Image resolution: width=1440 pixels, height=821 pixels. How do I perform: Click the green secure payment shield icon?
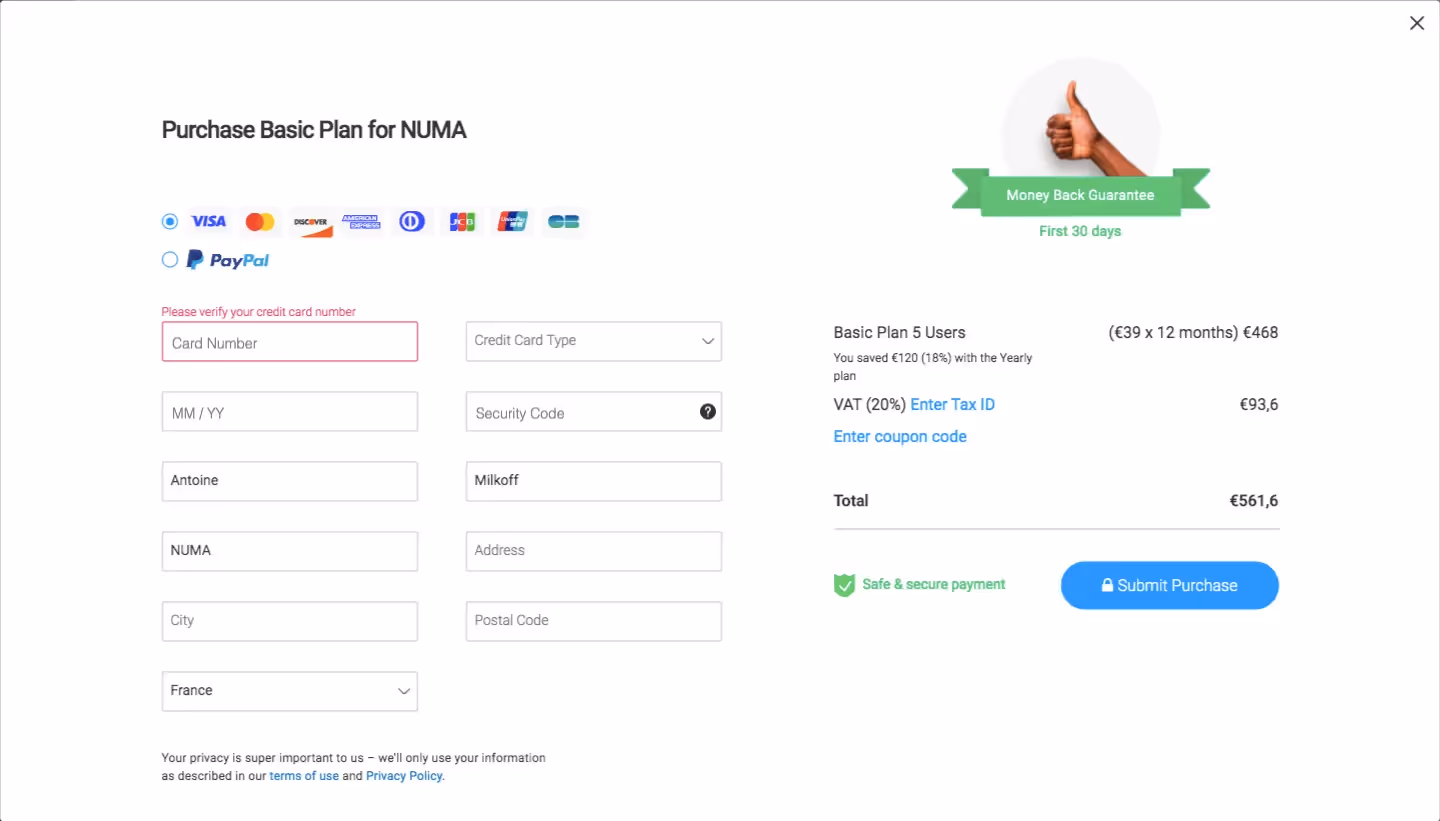843,584
